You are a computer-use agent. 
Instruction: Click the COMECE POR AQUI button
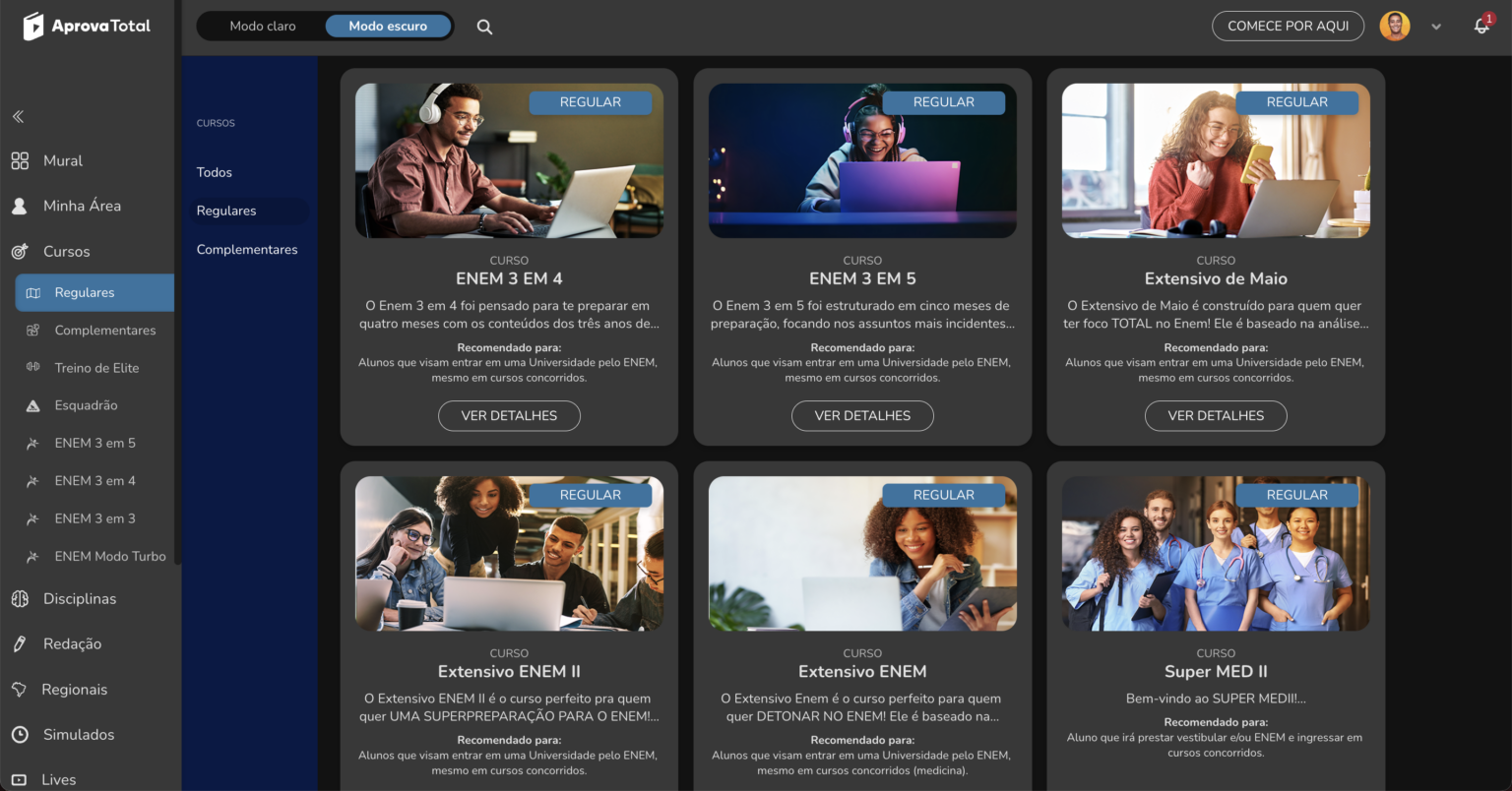pos(1288,26)
